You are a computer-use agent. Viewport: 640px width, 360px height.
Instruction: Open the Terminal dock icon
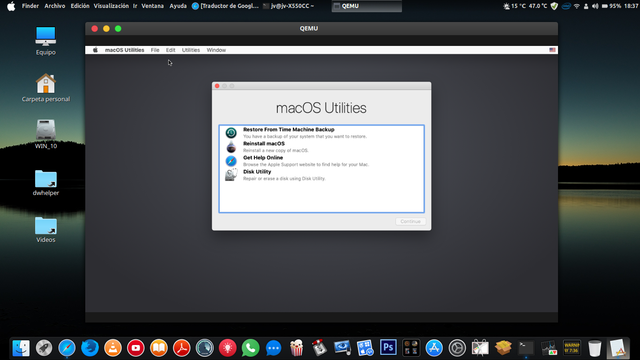[x=526, y=348]
